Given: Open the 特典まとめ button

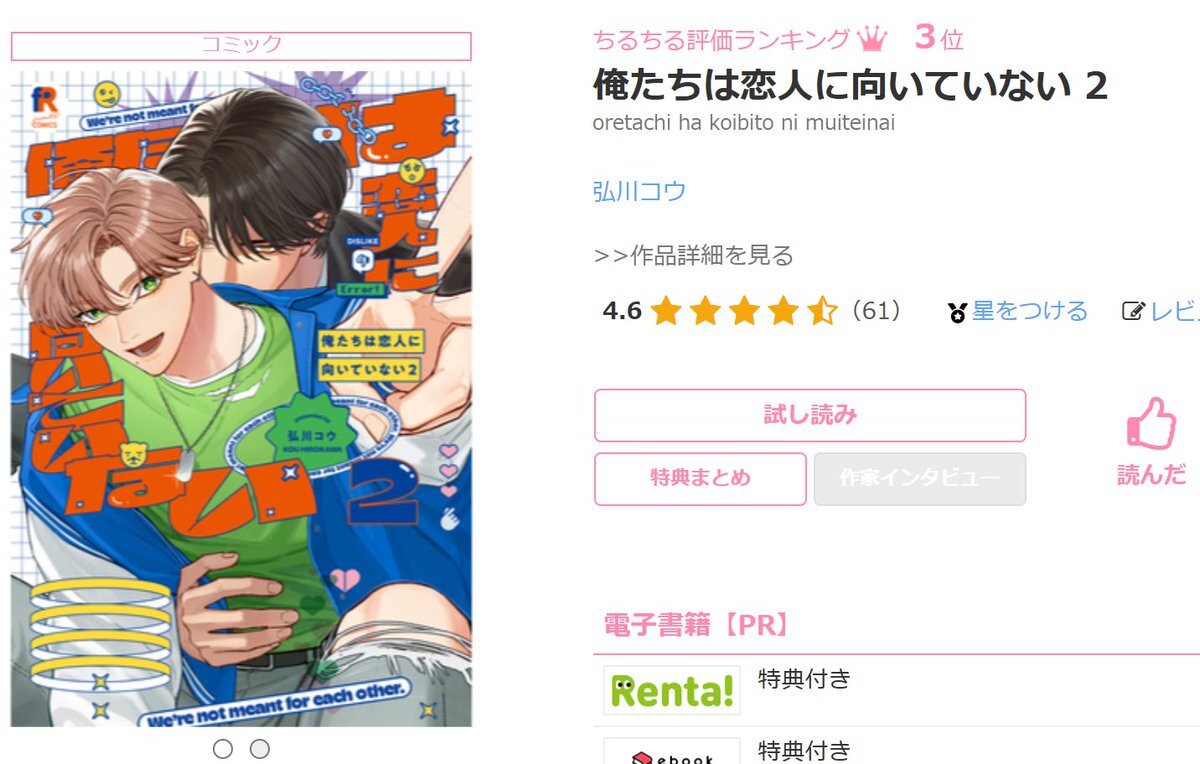Looking at the screenshot, I should pyautogui.click(x=700, y=478).
